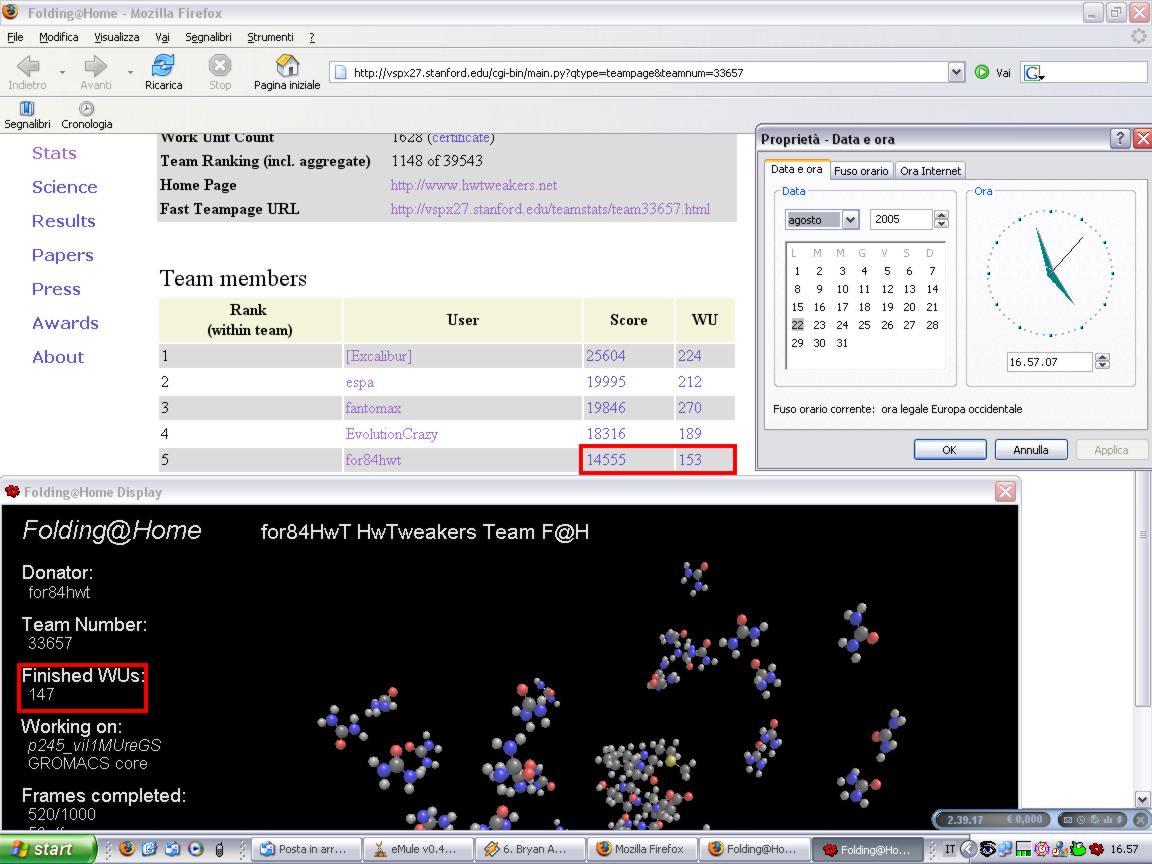Click year field showing 2005

pos(901,219)
